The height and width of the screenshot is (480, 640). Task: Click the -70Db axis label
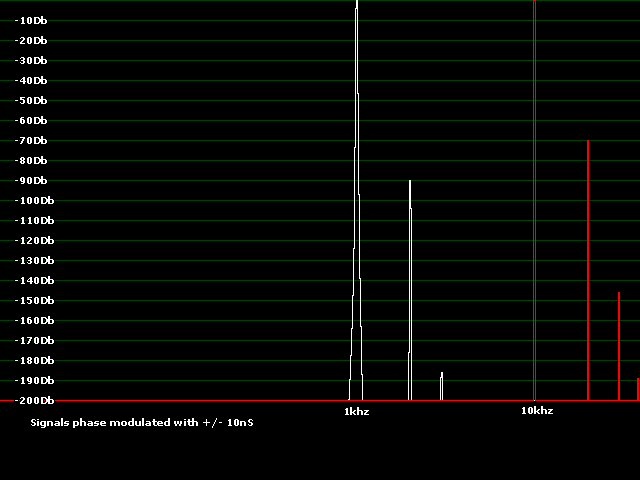point(31,140)
